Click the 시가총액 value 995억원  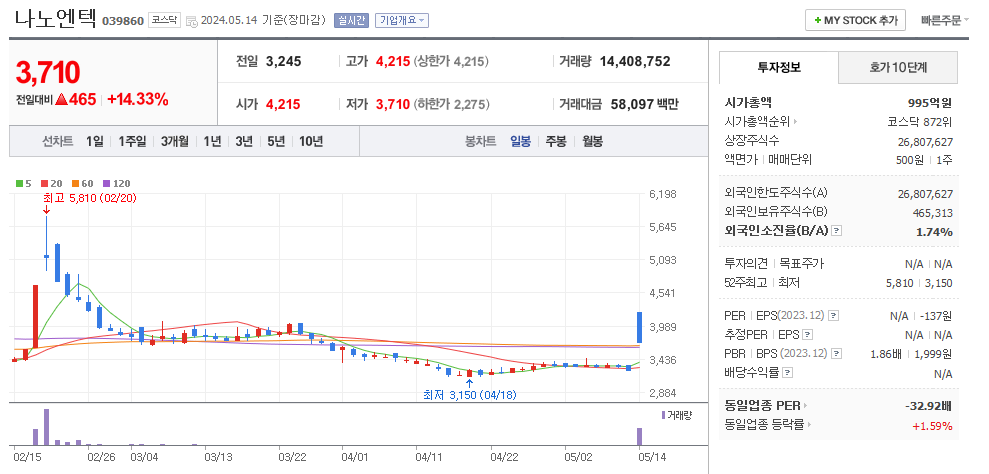[x=930, y=103]
